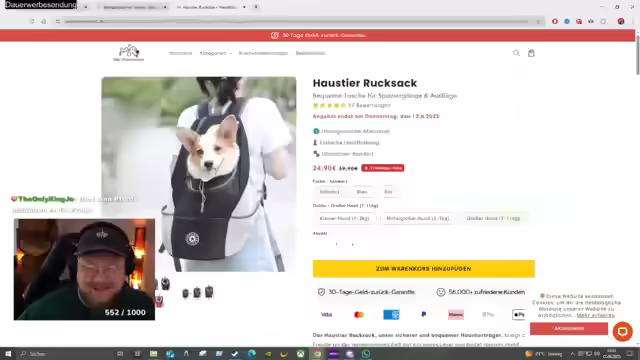640x360 pixels.
Task: Open the orange live chat bubble
Action: (622, 331)
